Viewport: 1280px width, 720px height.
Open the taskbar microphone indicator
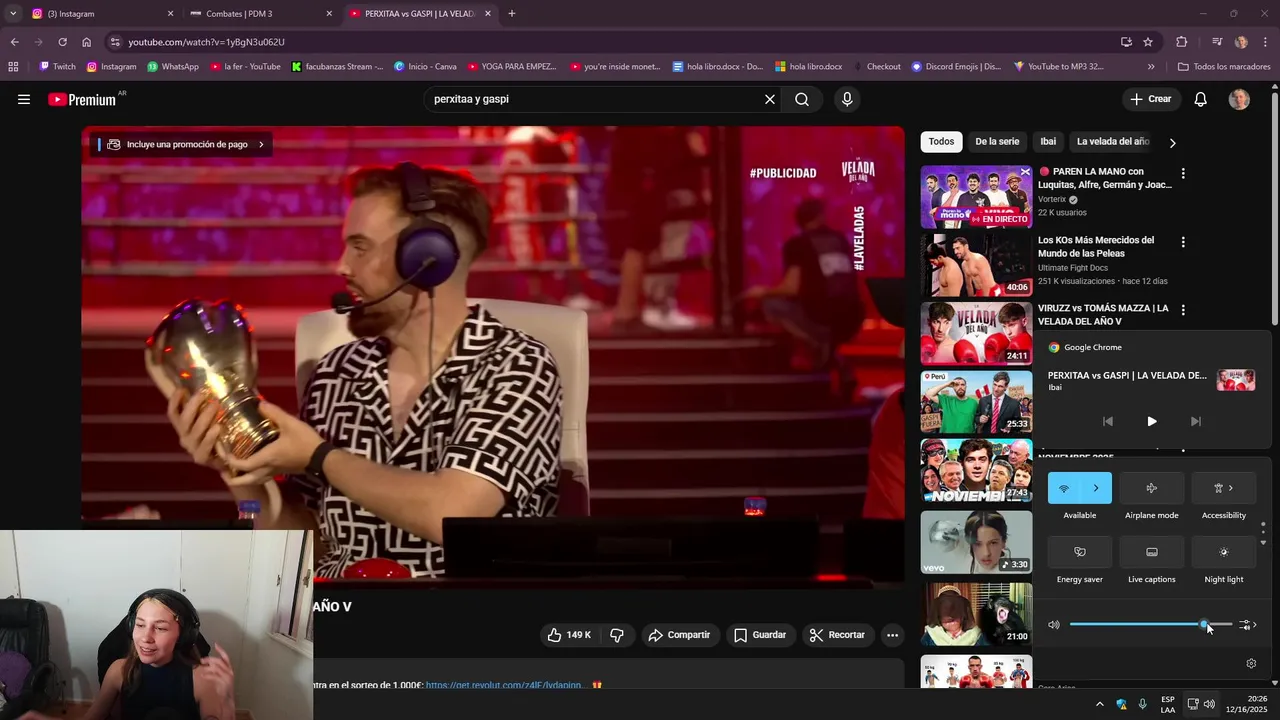[x=1142, y=704]
